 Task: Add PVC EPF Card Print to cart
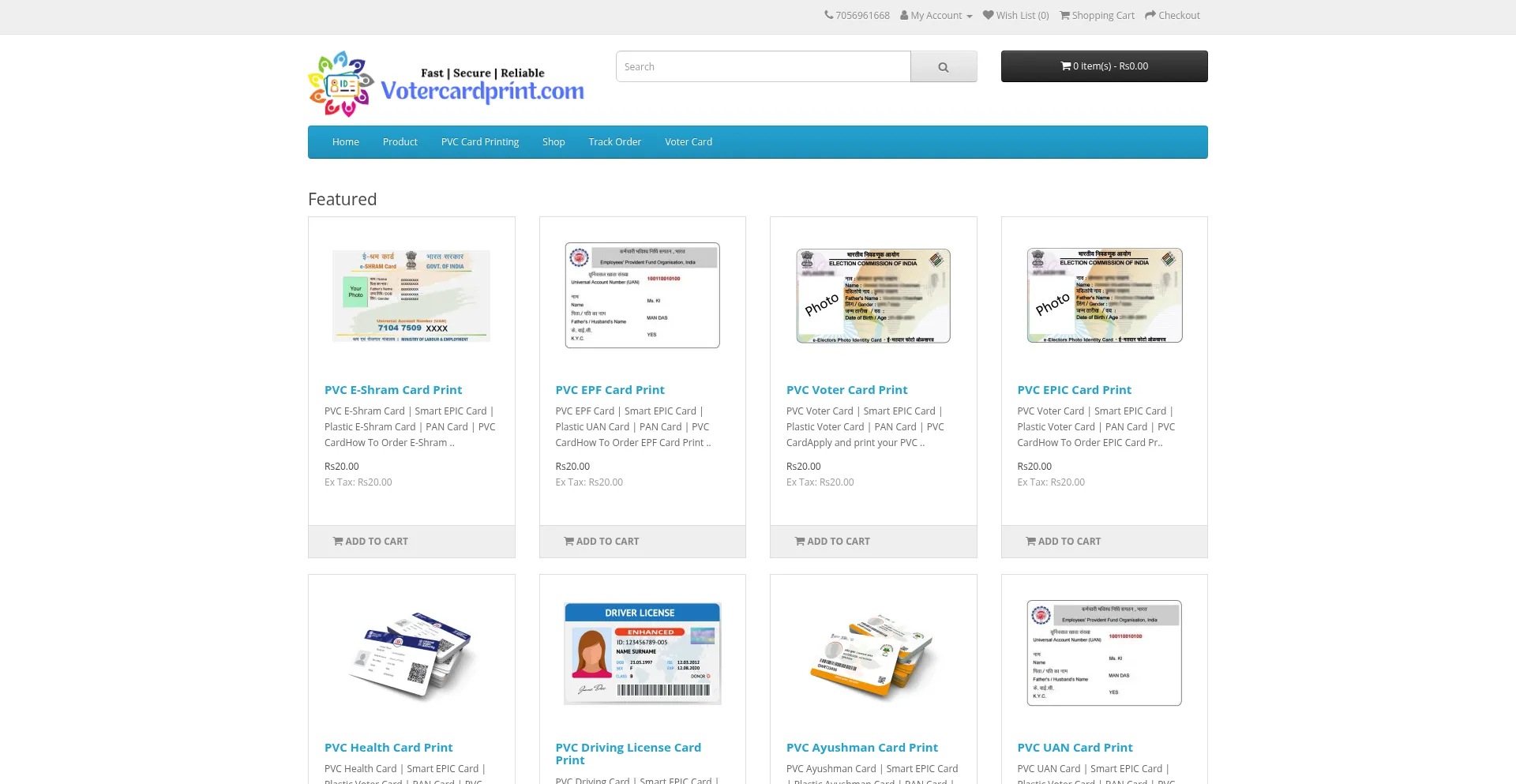click(x=602, y=542)
